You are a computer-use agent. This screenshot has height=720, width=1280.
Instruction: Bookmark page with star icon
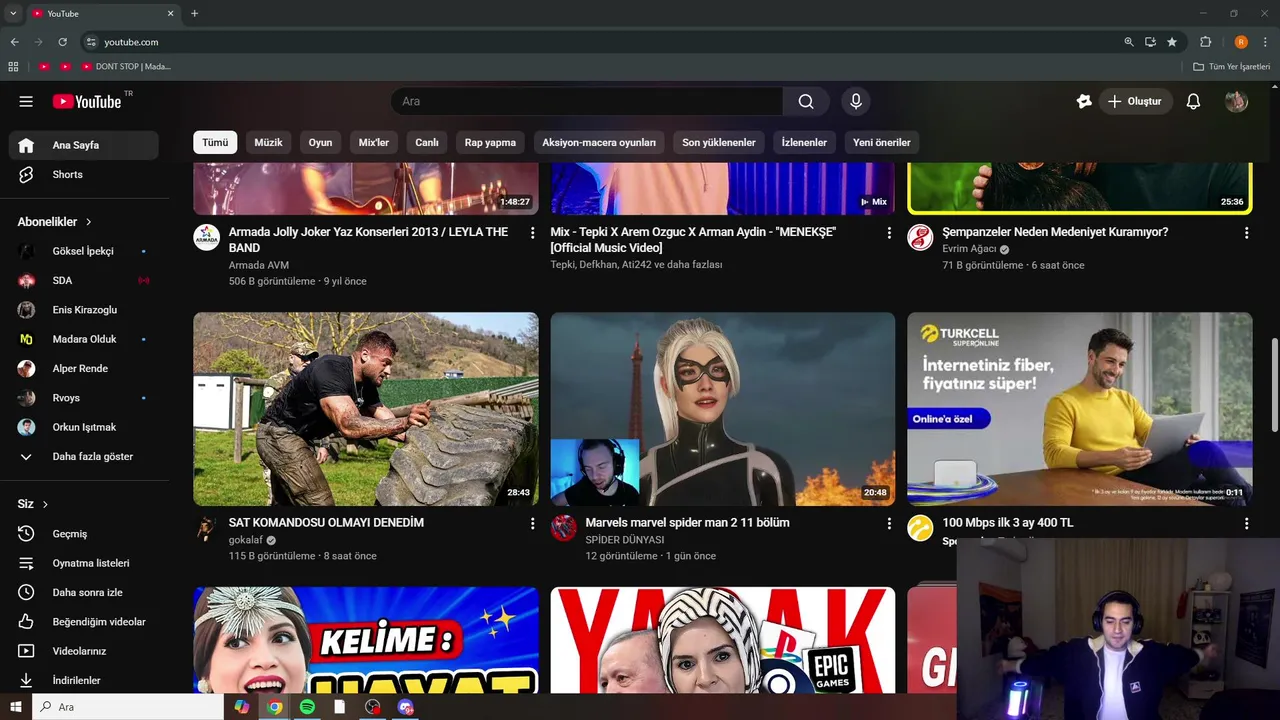point(1172,42)
